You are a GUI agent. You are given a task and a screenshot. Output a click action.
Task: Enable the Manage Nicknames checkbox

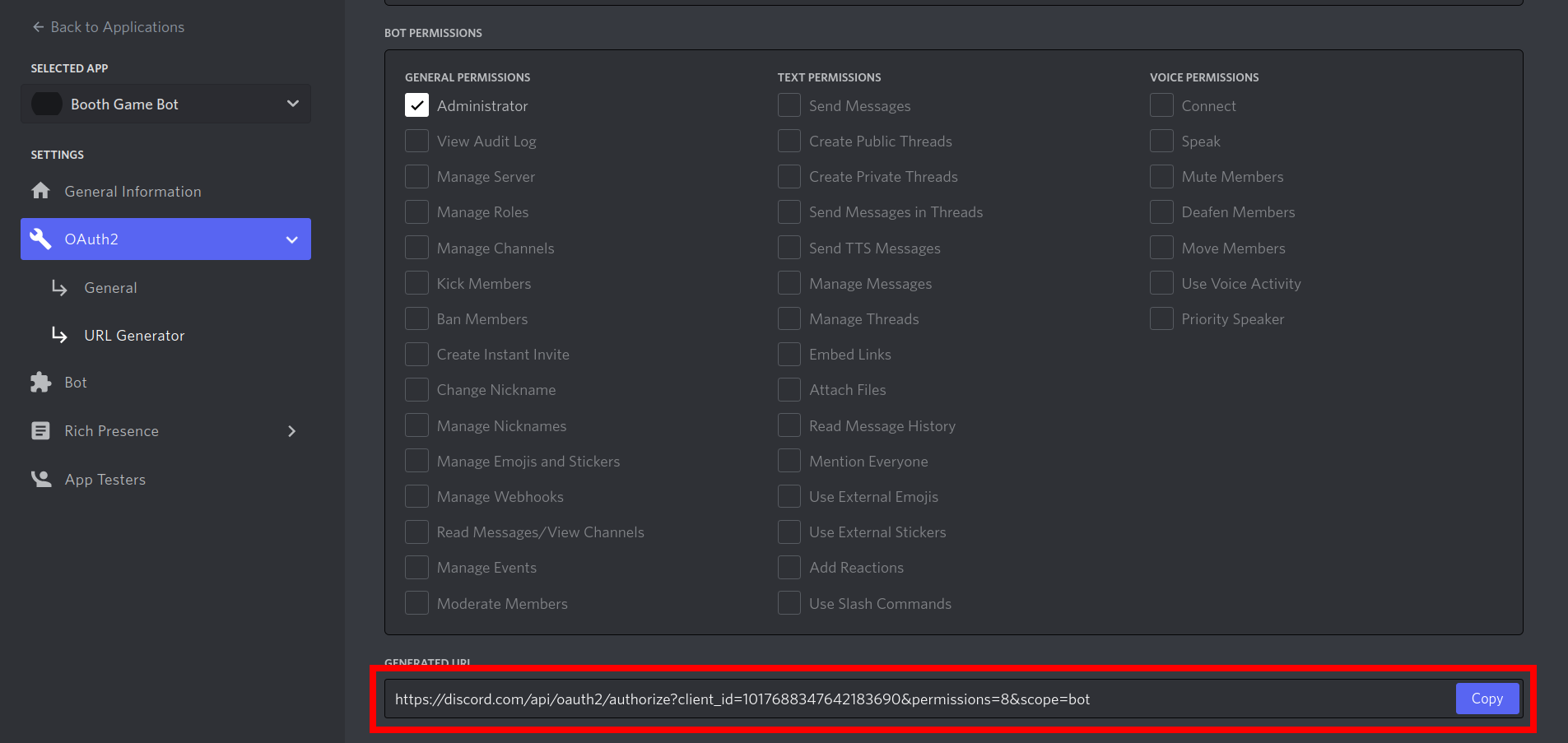pos(417,425)
